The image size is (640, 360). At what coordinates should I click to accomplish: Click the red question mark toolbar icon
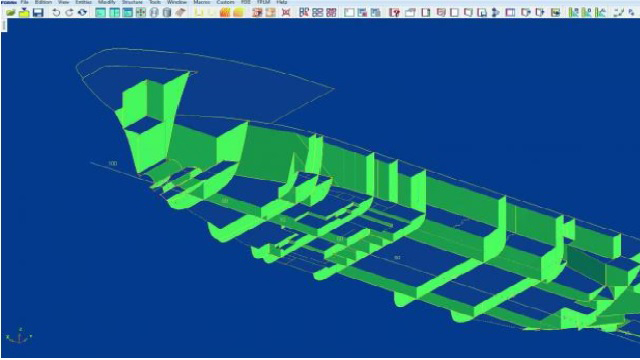[x=394, y=13]
